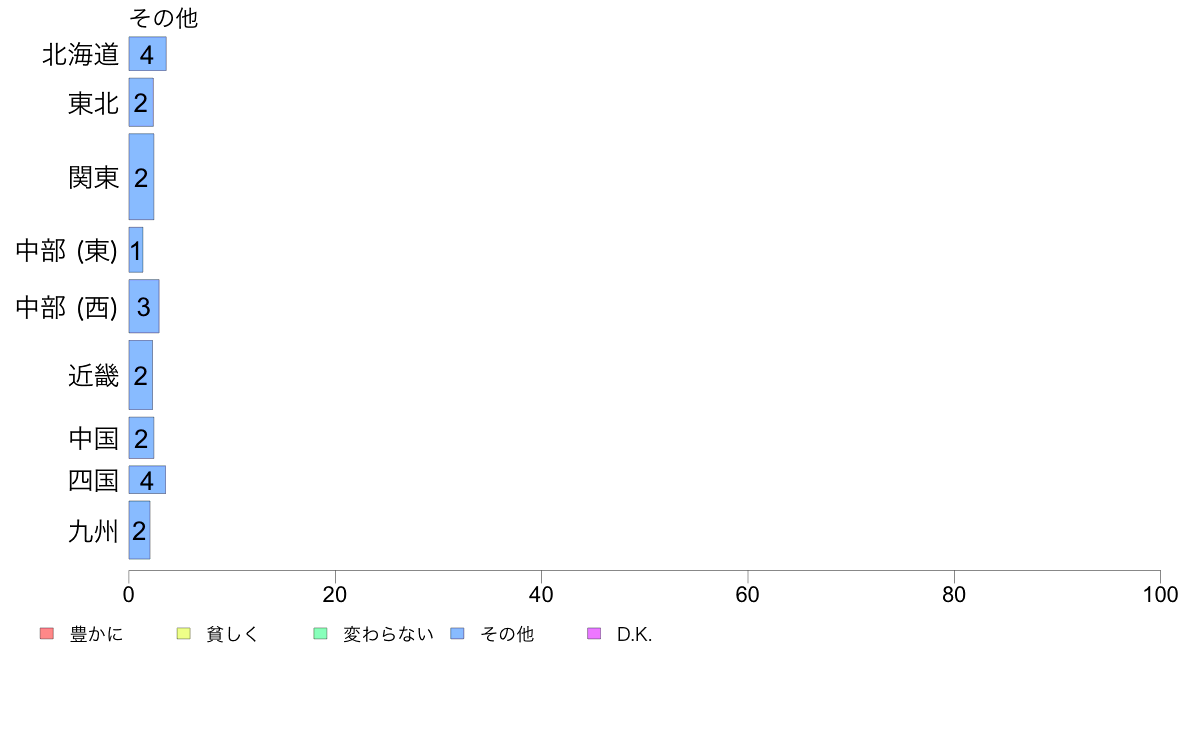Select the 中国 bar

[141, 438]
